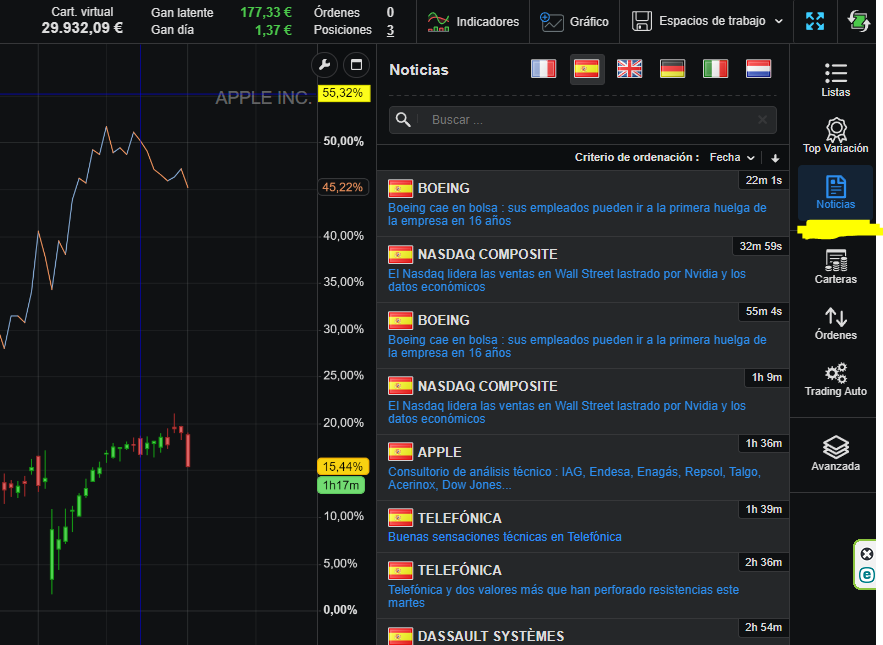Click the green circular e widget icon

(x=867, y=575)
